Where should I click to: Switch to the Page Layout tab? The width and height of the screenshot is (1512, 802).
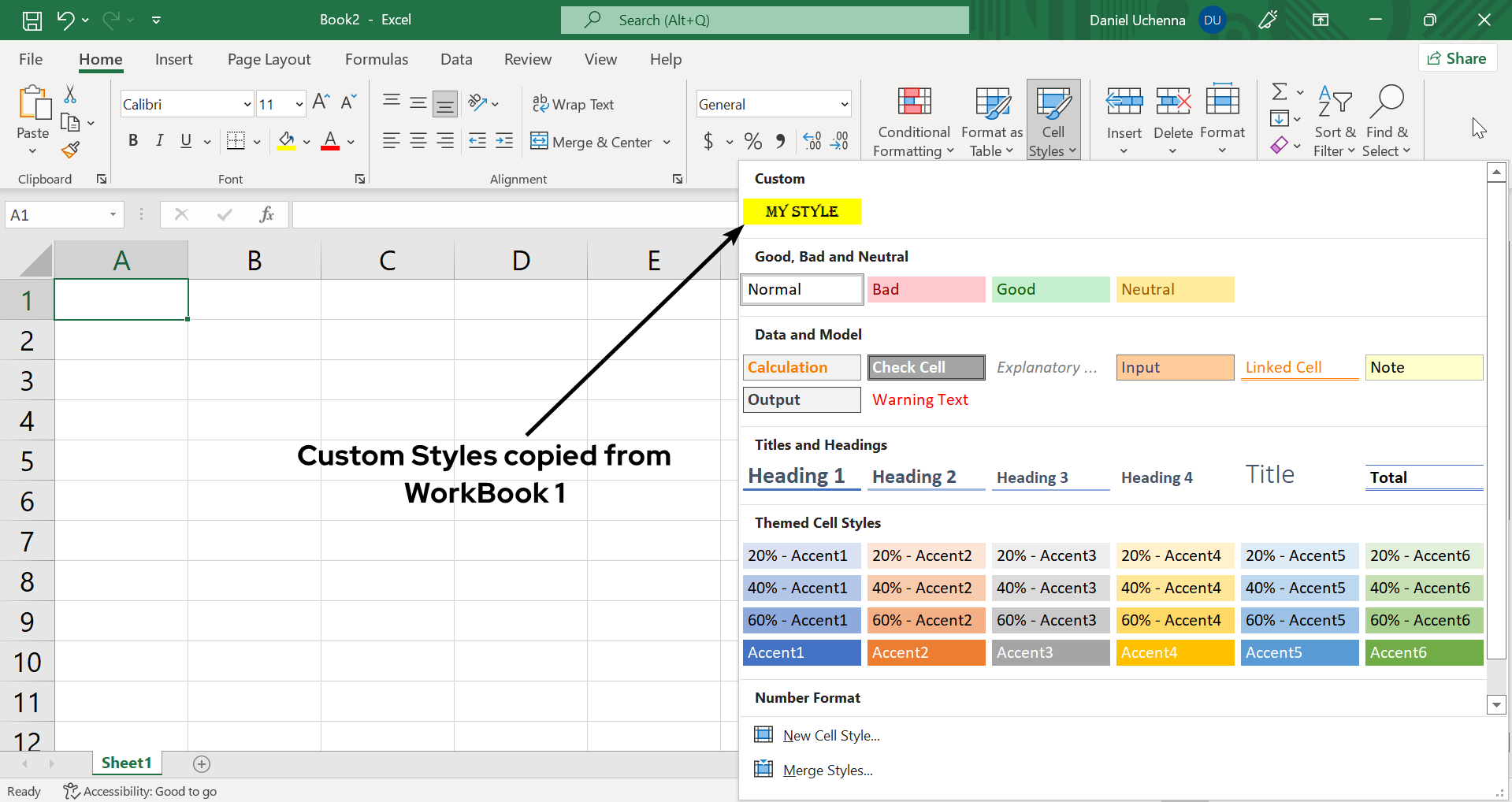click(269, 60)
